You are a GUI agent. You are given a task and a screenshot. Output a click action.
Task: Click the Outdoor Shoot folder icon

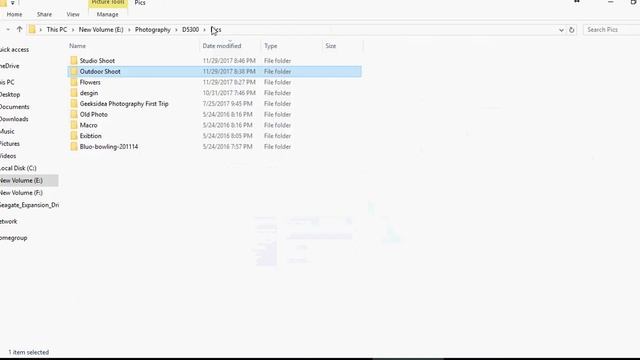[x=74, y=71]
